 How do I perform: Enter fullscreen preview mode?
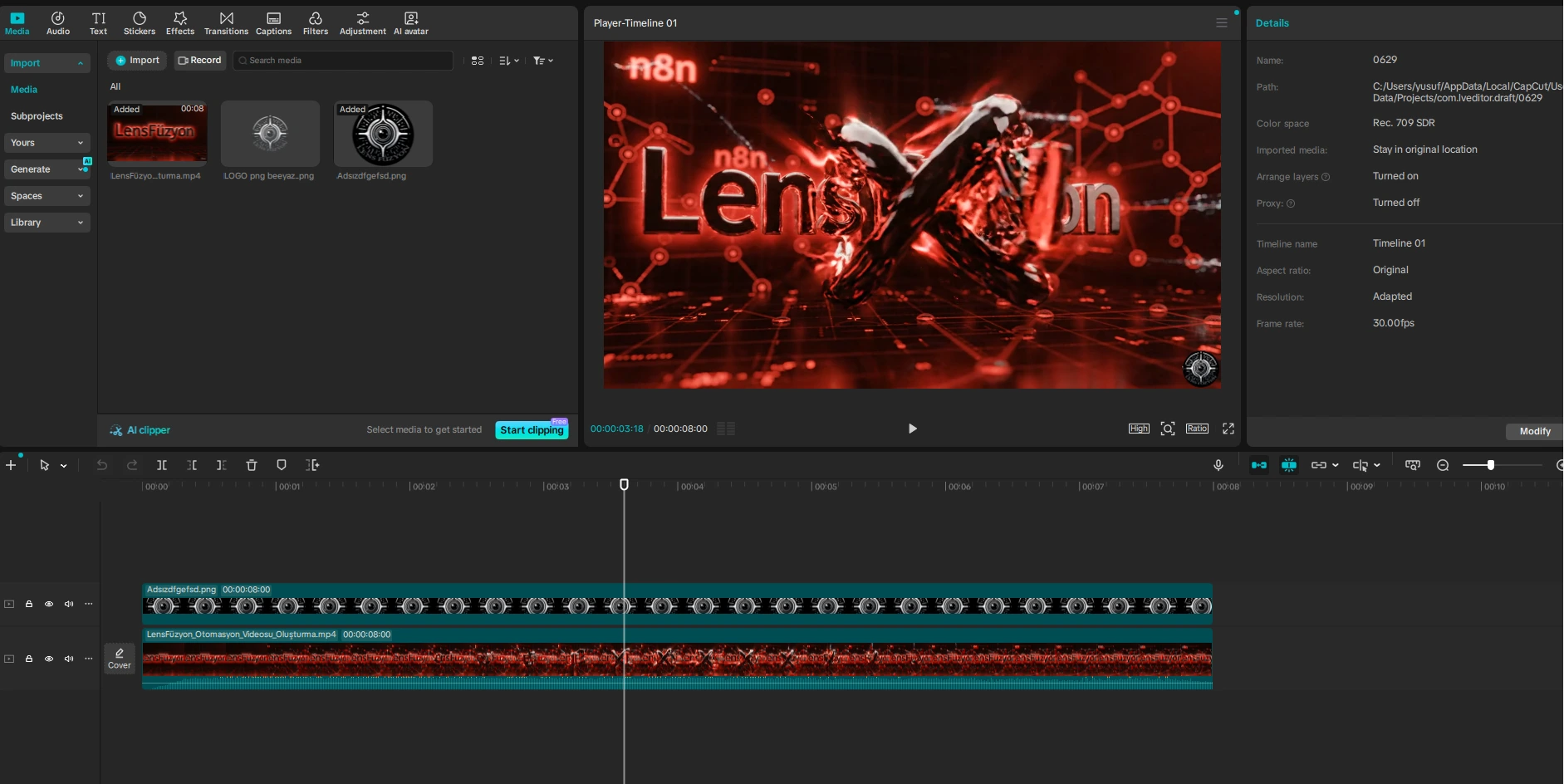point(1228,429)
